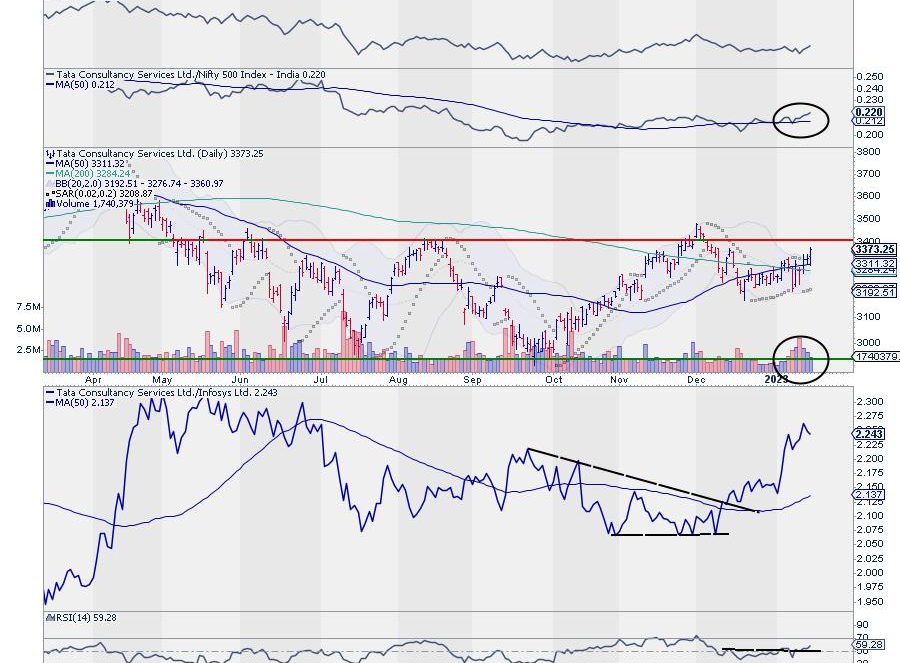The height and width of the screenshot is (663, 900).
Task: Select the 'Sep' month label on time axis
Action: (x=472, y=379)
